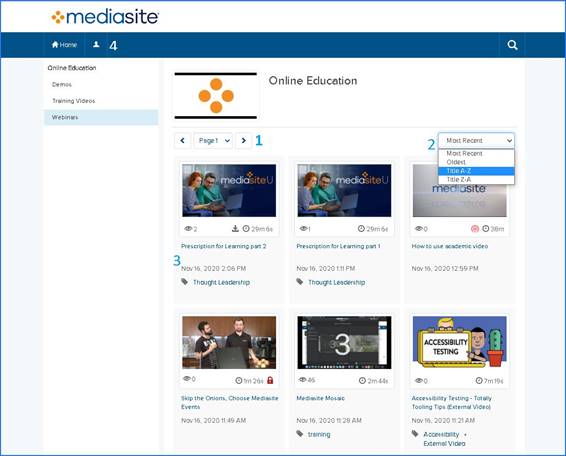Click tag icon beside training

(x=300, y=434)
